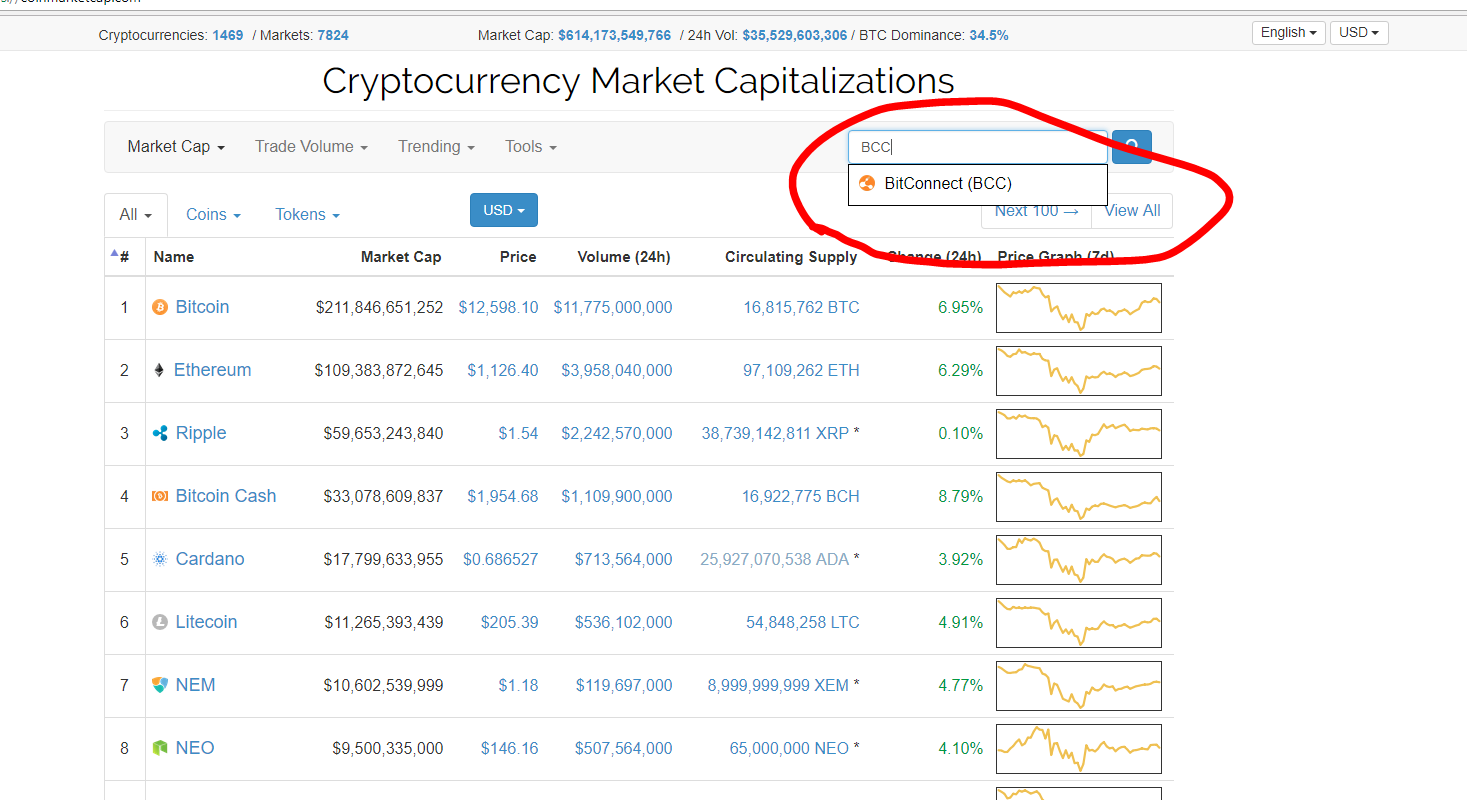1467x800 pixels.
Task: Sort by Circulating Supply column
Action: (x=791, y=257)
